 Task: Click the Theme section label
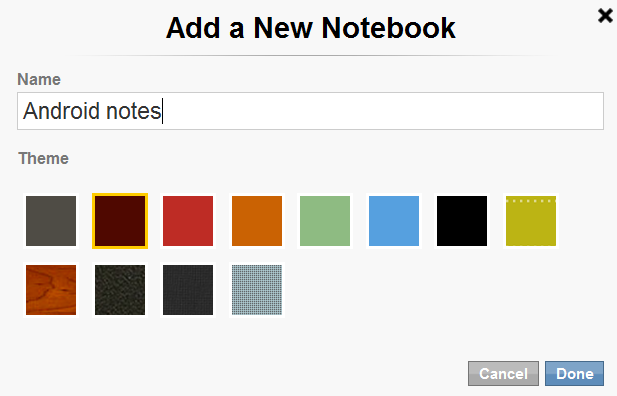(44, 158)
